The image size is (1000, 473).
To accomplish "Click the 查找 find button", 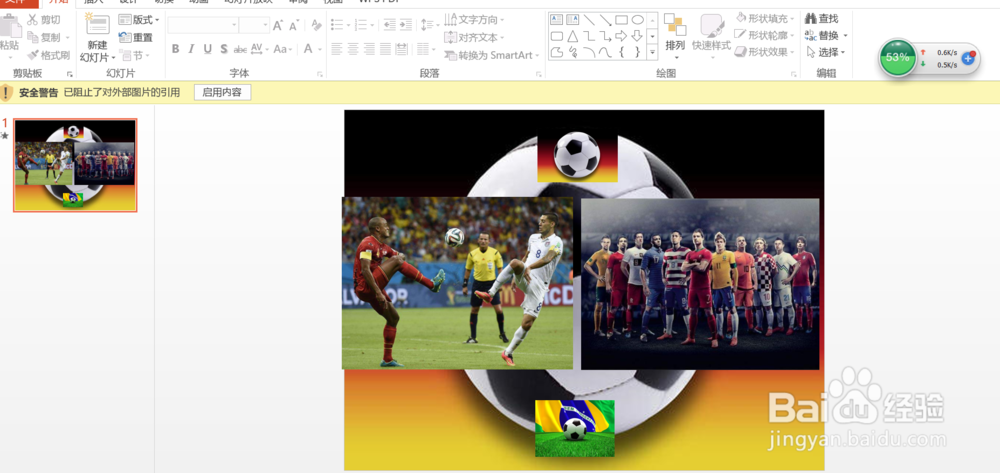I will 823,19.
